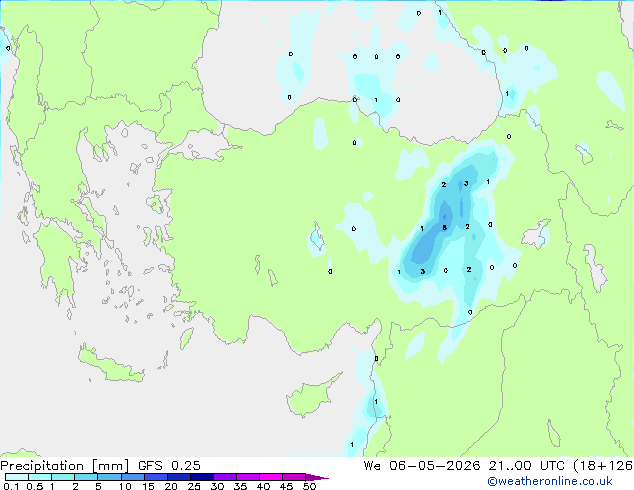Screen dimensions: 634x490
Task: Click the '(18+126' forecast run text
Action: [x=603, y=466]
